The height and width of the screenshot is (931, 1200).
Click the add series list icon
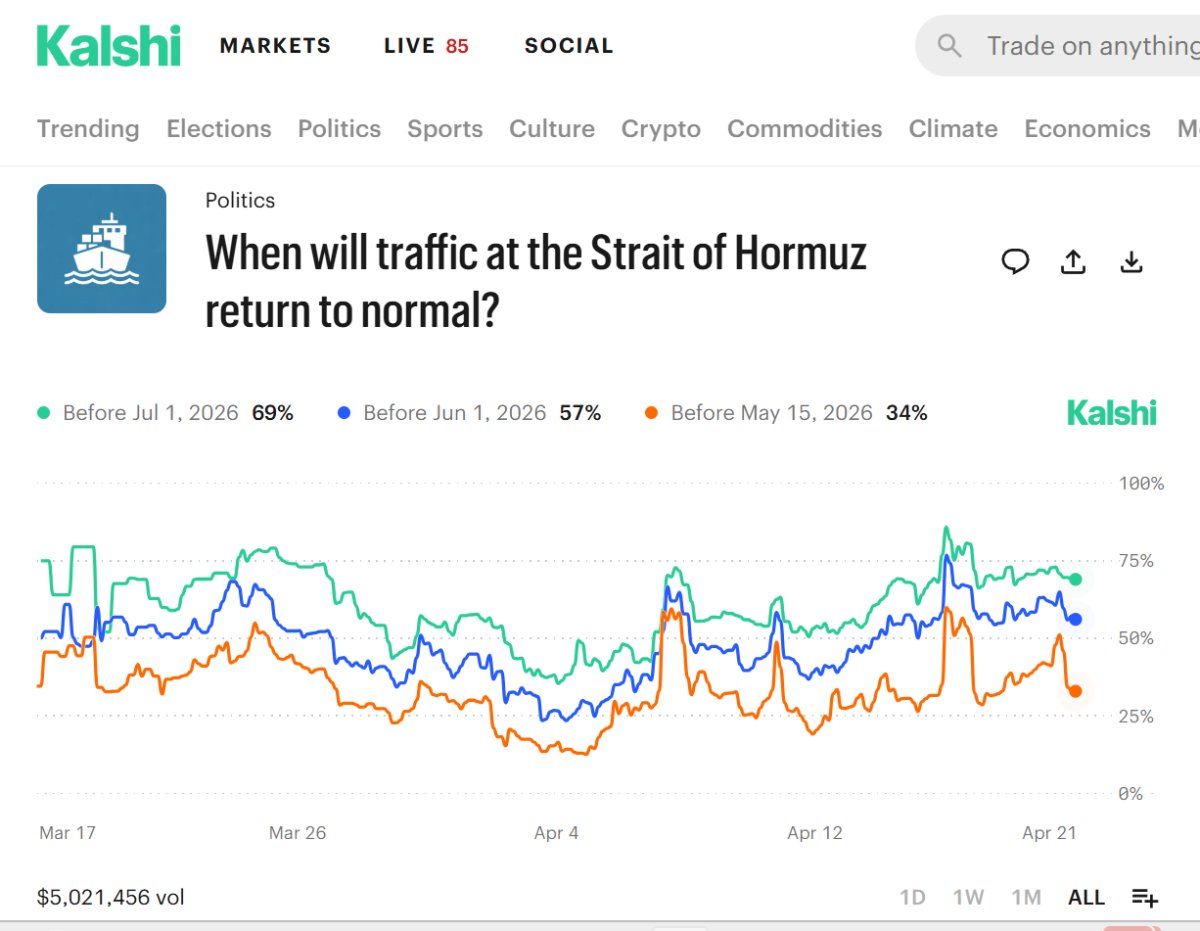1145,897
